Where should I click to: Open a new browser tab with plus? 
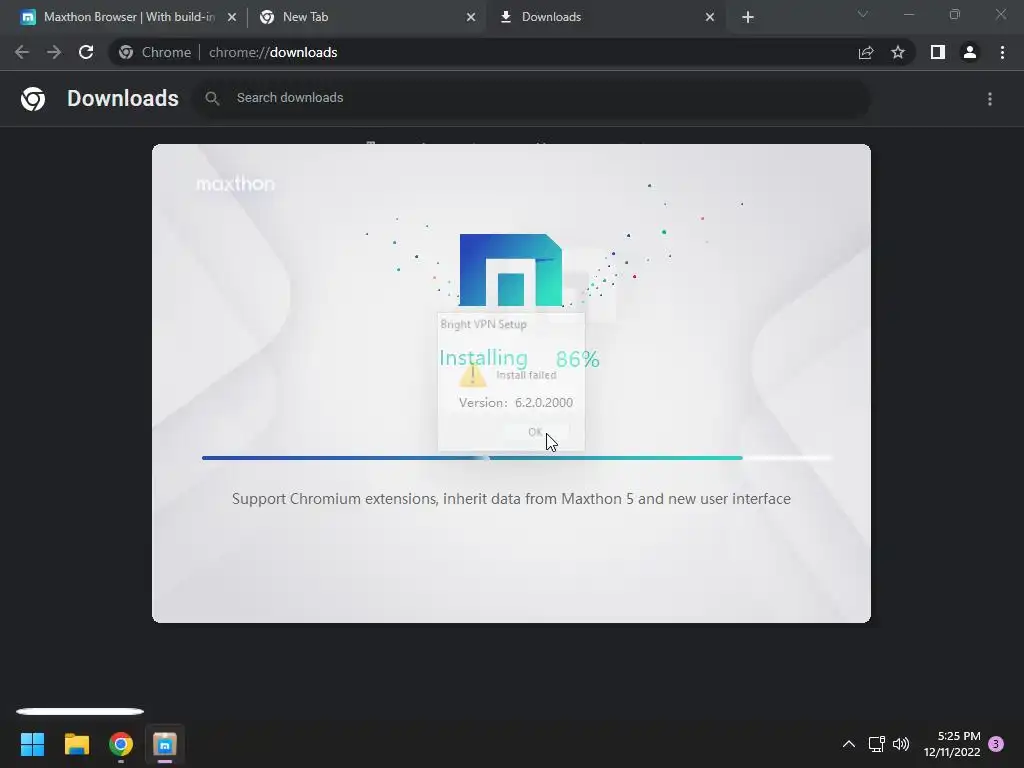pos(748,18)
